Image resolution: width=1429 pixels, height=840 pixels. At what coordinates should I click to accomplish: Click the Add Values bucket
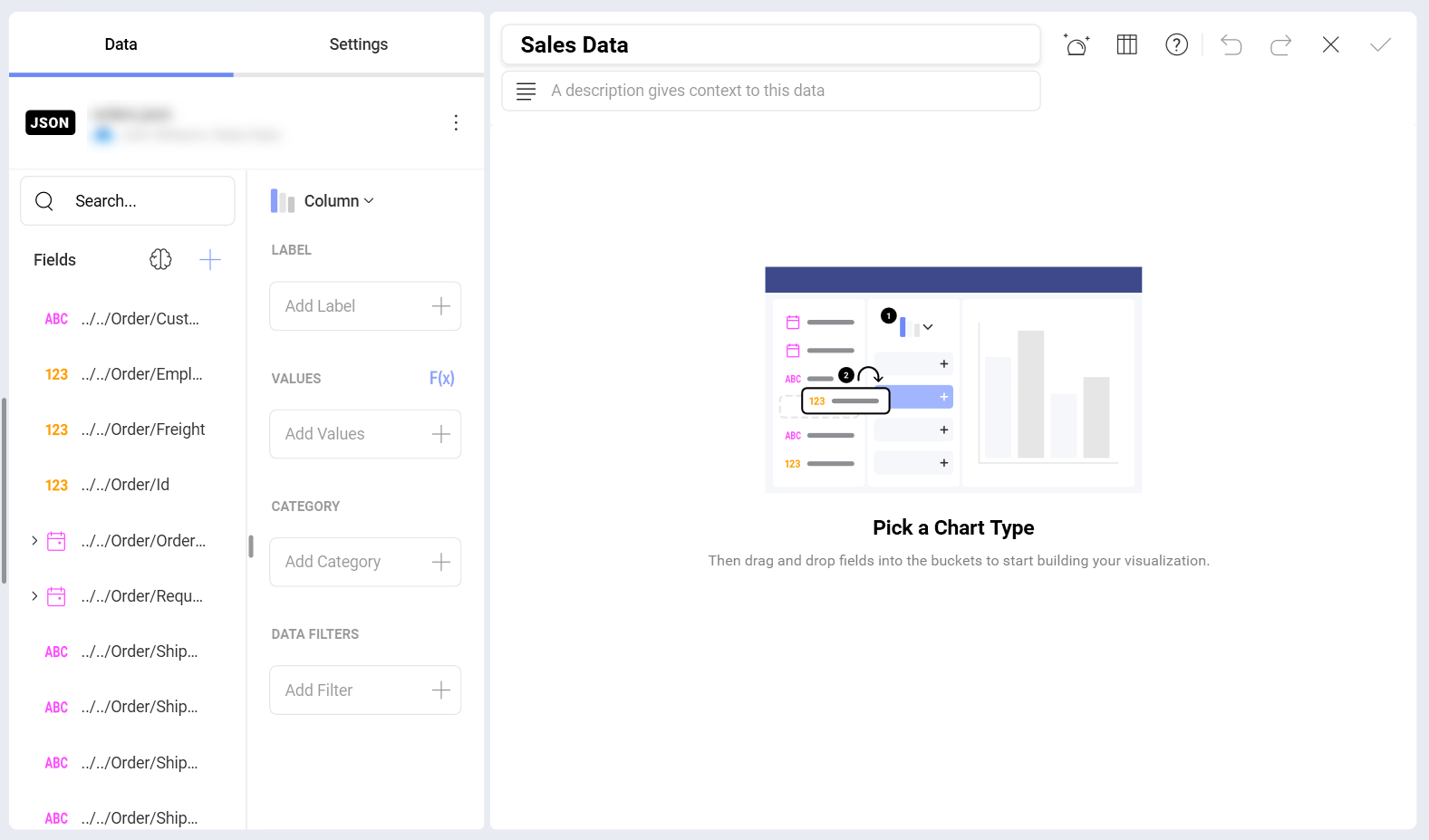tap(365, 434)
